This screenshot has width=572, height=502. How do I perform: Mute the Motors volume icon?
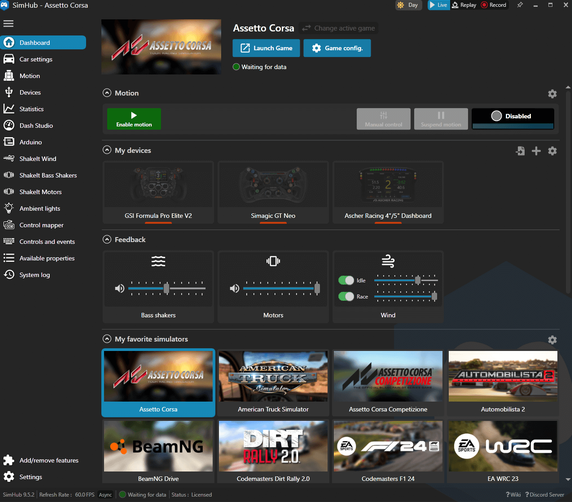click(235, 289)
